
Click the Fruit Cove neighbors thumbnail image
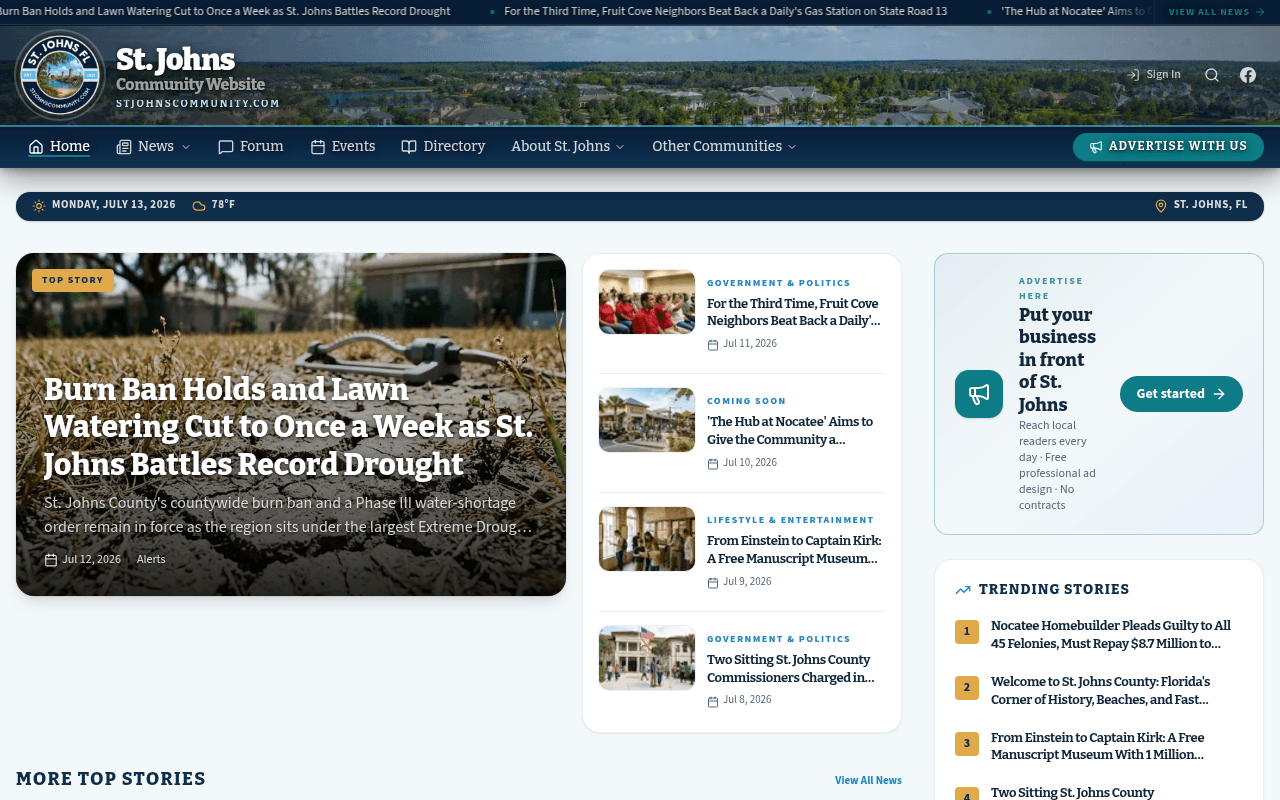tap(647, 302)
